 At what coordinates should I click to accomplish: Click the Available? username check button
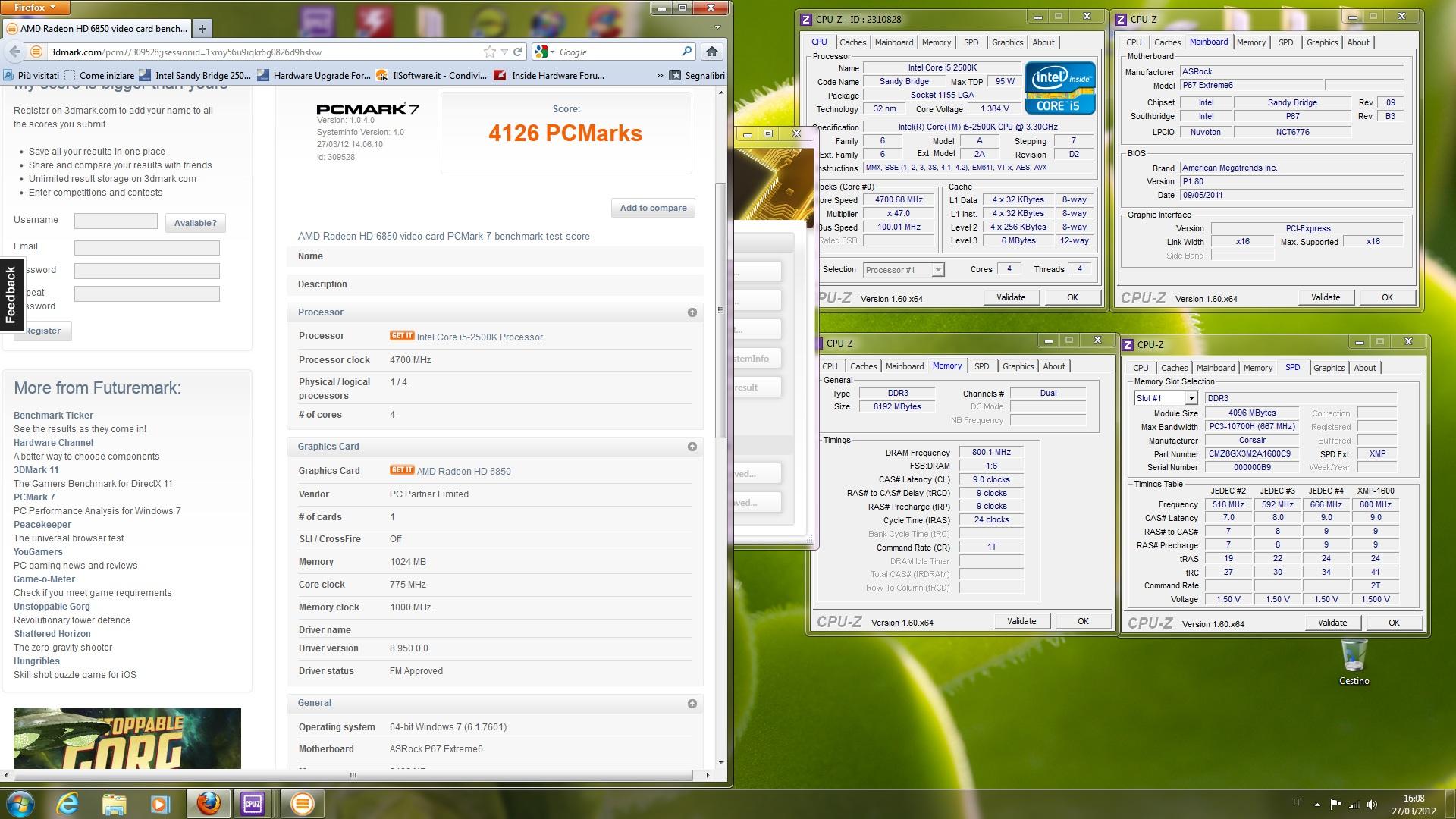pos(195,223)
